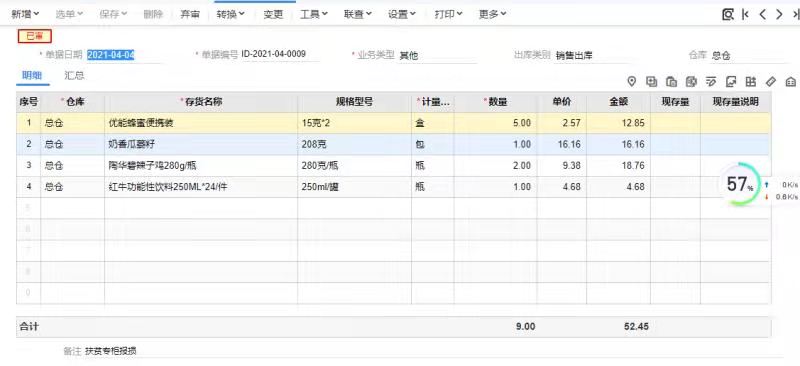The width and height of the screenshot is (800, 366).
Task: Click the copy row icon above the table
Action: point(652,81)
